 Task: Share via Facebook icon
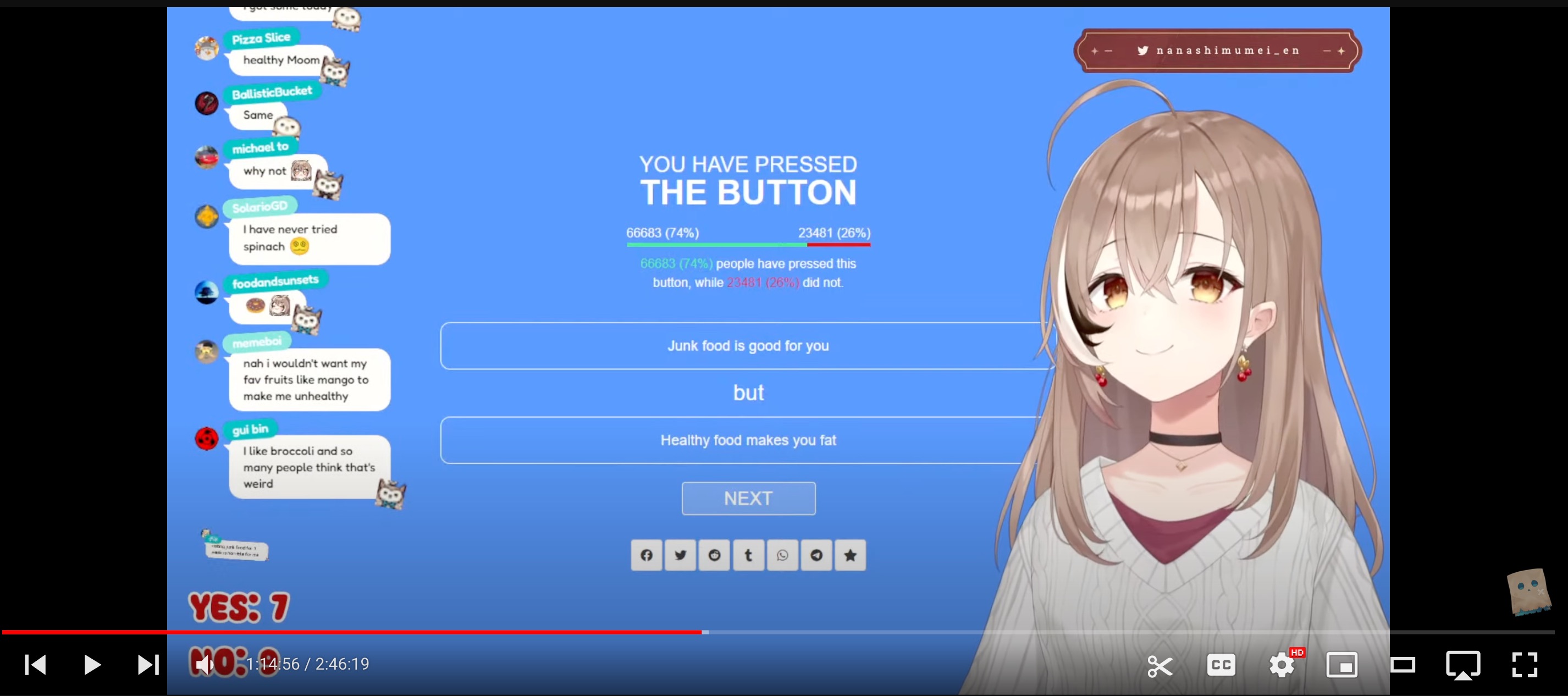(x=647, y=555)
